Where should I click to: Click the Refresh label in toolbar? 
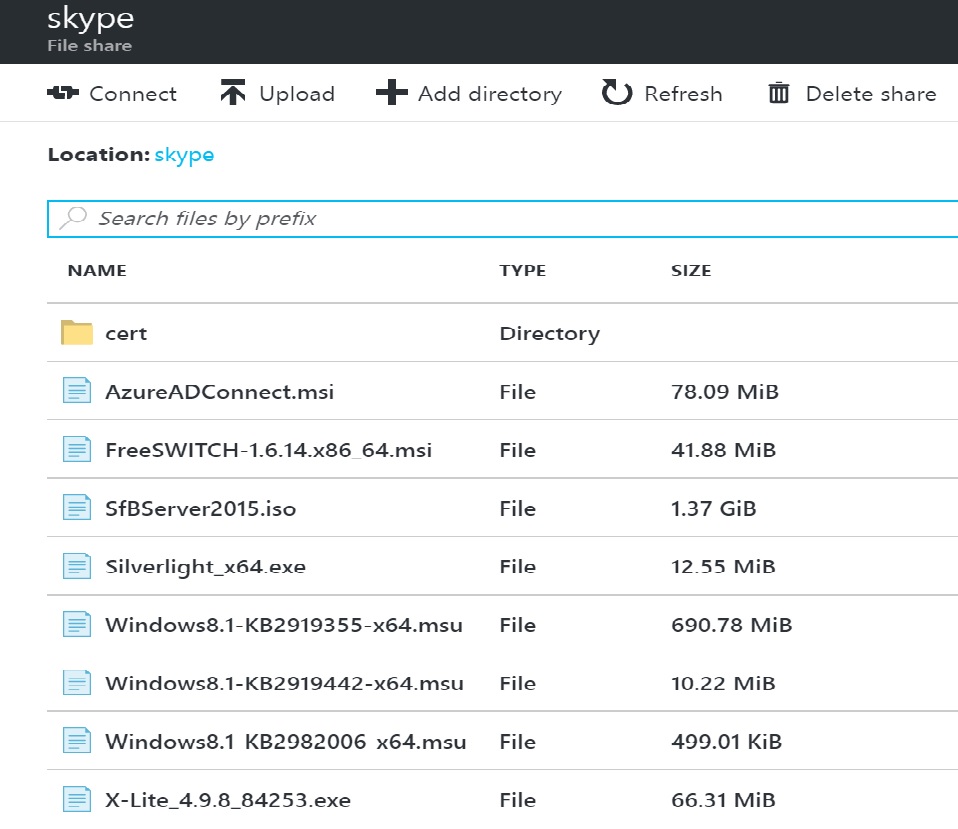click(683, 94)
